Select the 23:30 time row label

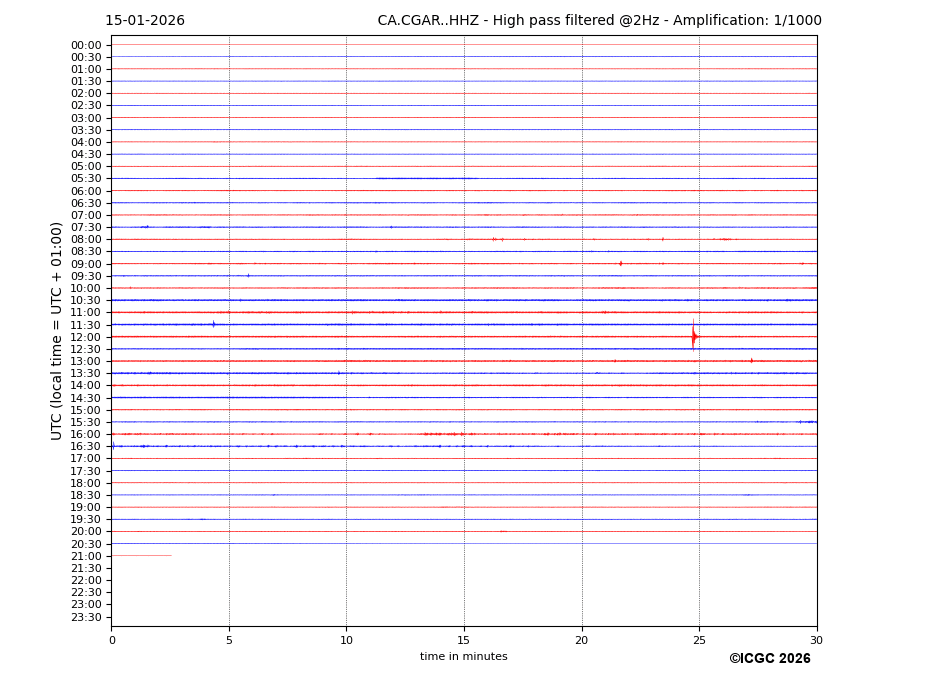tap(86, 617)
